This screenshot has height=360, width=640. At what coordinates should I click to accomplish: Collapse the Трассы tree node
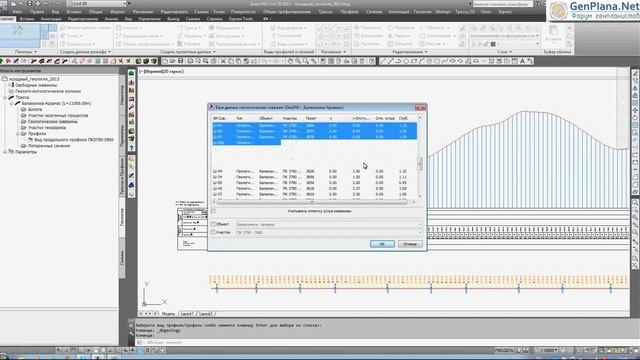[x=5, y=98]
